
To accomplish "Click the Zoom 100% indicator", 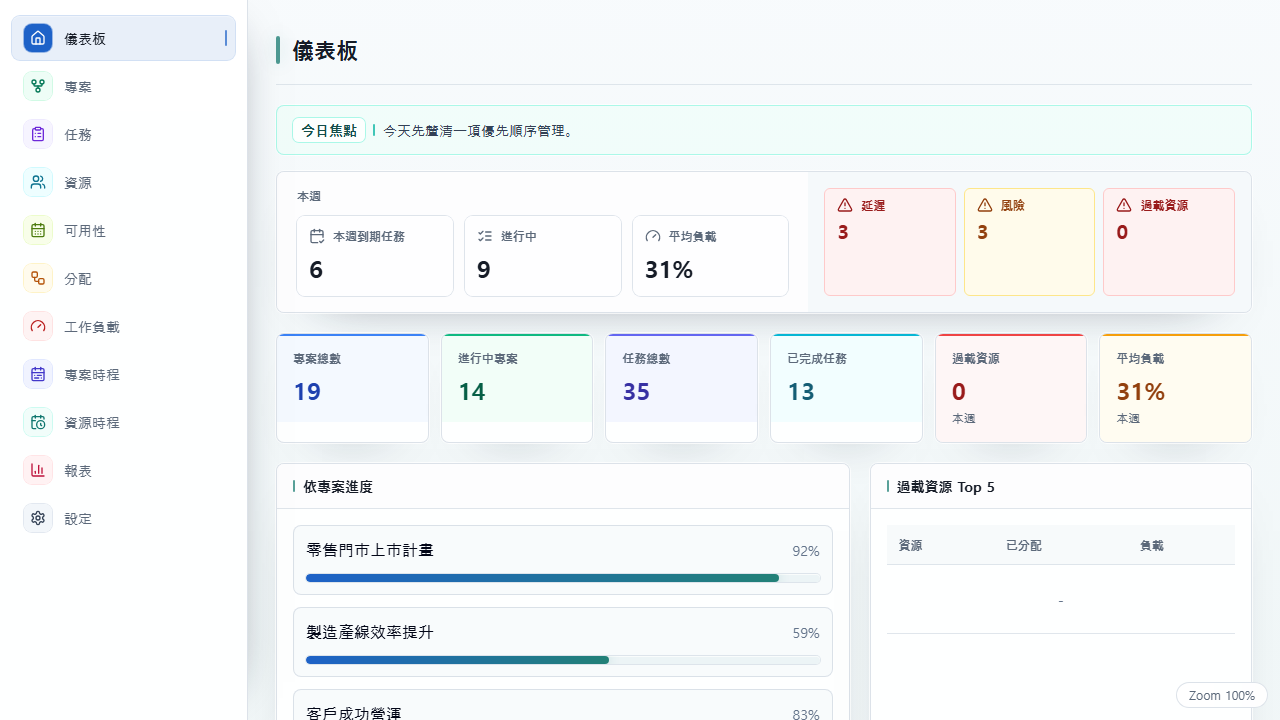I will (1222, 695).
